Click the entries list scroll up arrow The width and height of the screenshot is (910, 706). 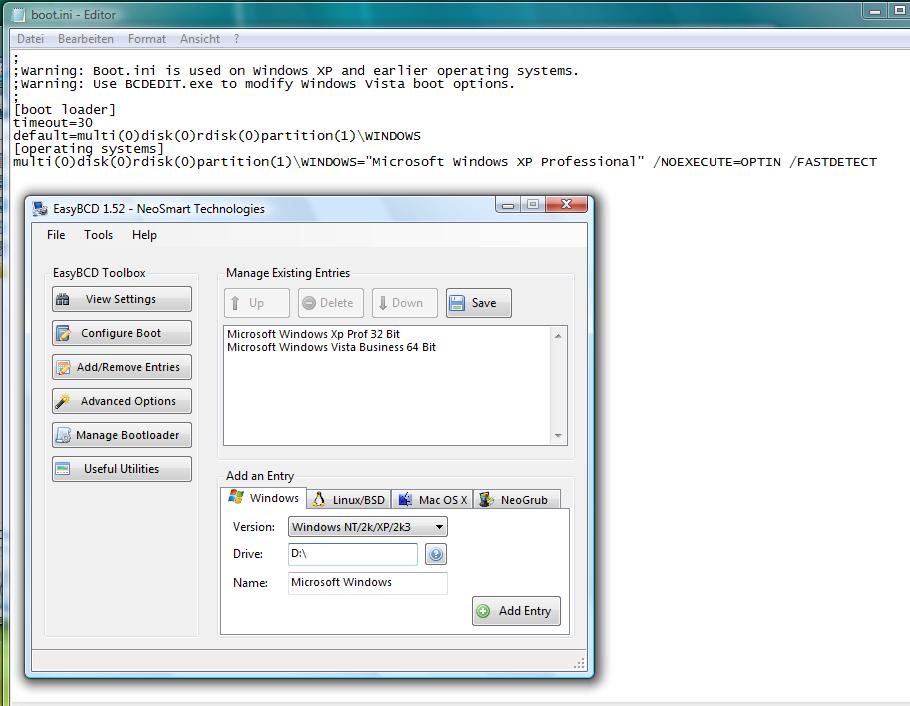[558, 336]
